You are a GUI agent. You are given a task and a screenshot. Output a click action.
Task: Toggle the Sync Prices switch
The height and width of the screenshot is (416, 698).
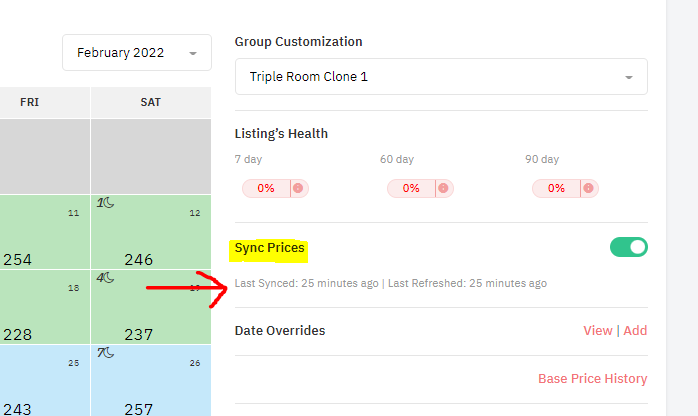(x=628, y=247)
